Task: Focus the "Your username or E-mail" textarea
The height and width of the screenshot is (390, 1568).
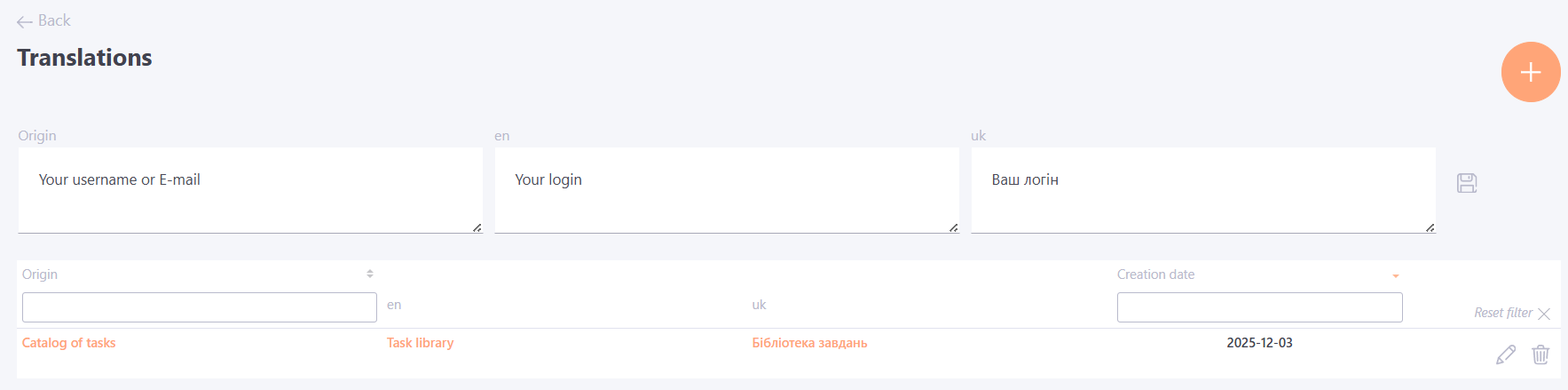Action: [249, 190]
